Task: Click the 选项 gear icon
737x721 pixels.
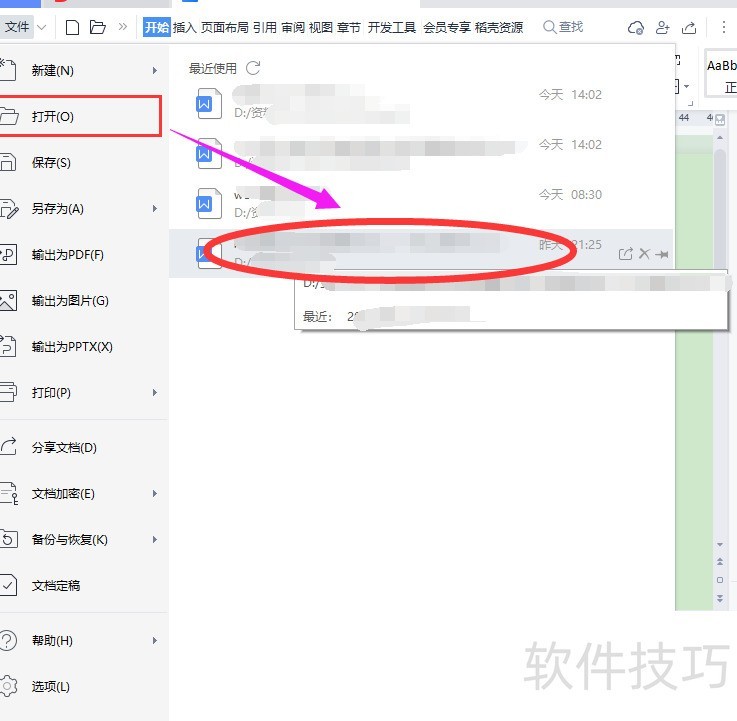Action: click(x=8, y=687)
